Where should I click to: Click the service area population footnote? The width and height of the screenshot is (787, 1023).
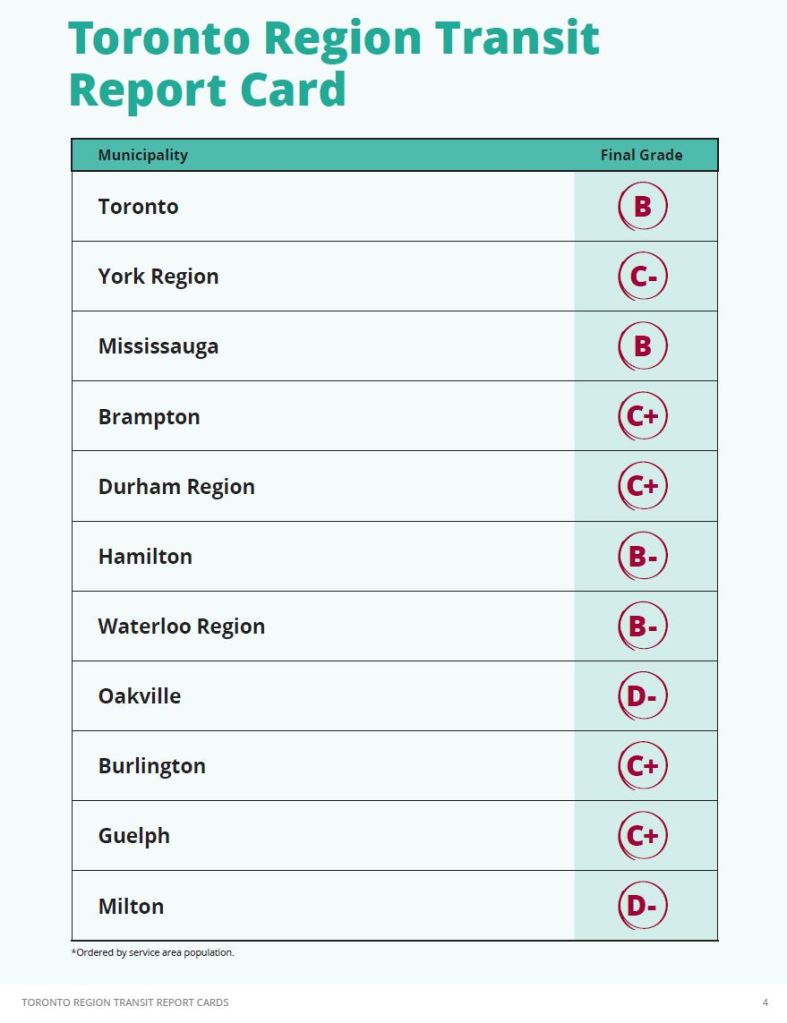tap(153, 953)
